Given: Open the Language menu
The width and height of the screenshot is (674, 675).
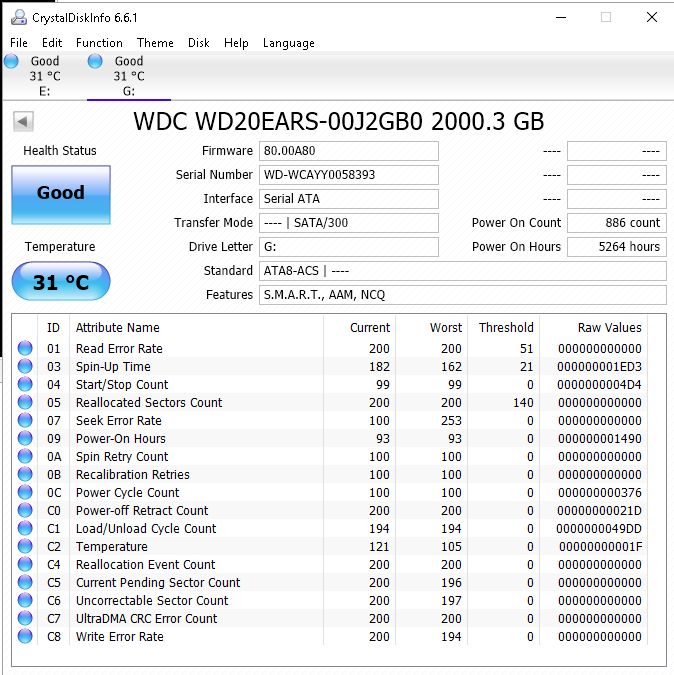Looking at the screenshot, I should (x=288, y=43).
